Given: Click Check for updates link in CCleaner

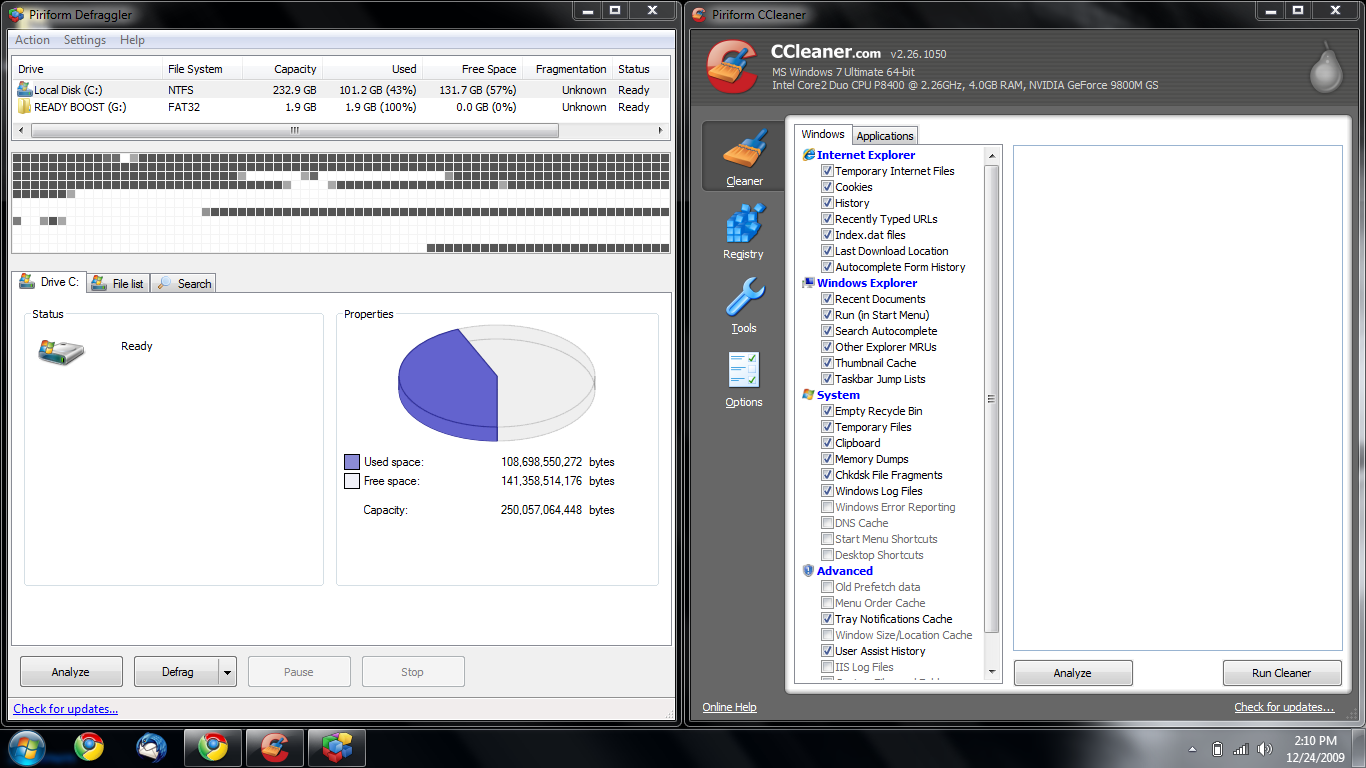Looking at the screenshot, I should coord(1284,707).
